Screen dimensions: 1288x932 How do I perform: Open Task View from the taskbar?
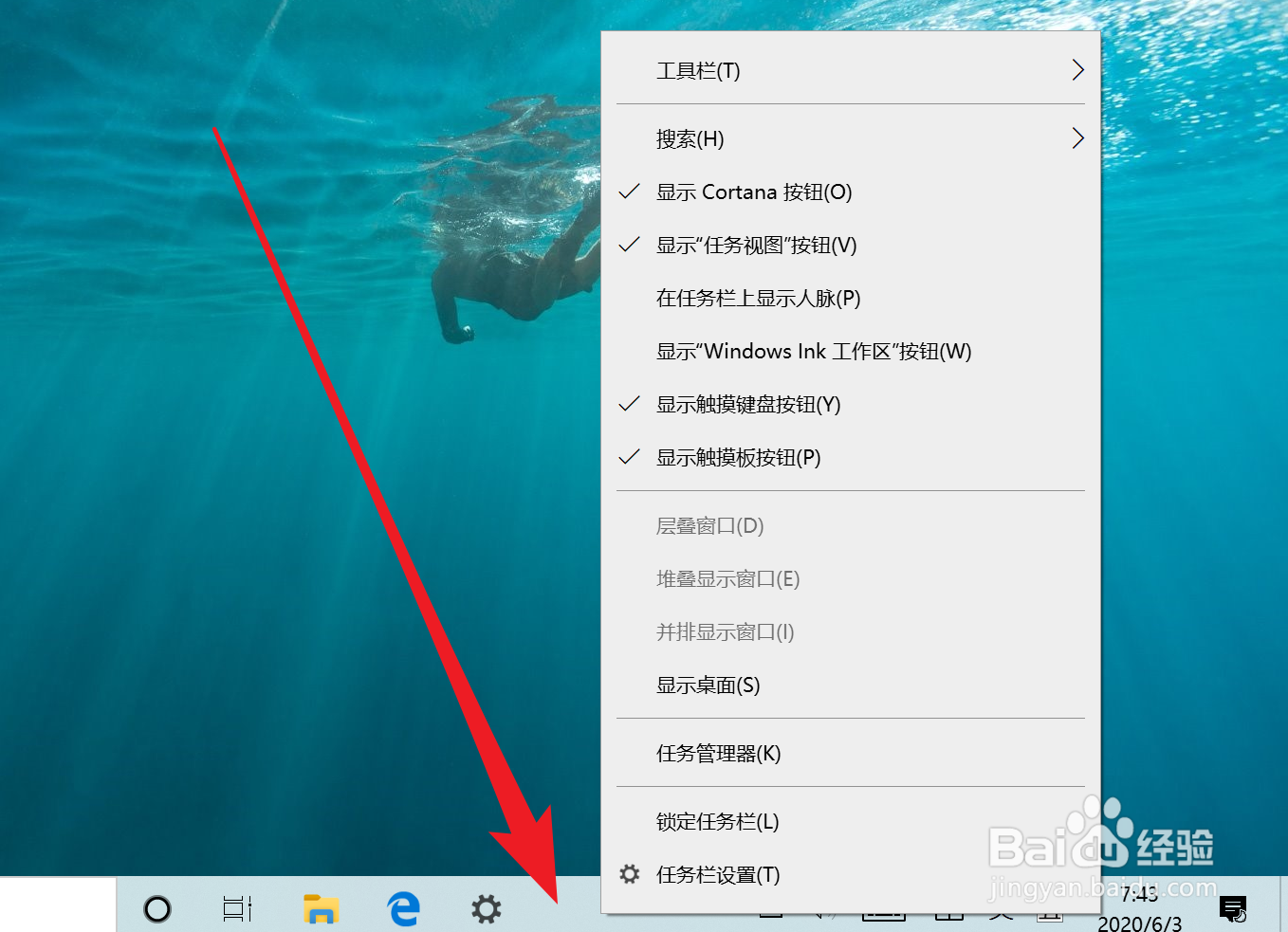pyautogui.click(x=237, y=909)
